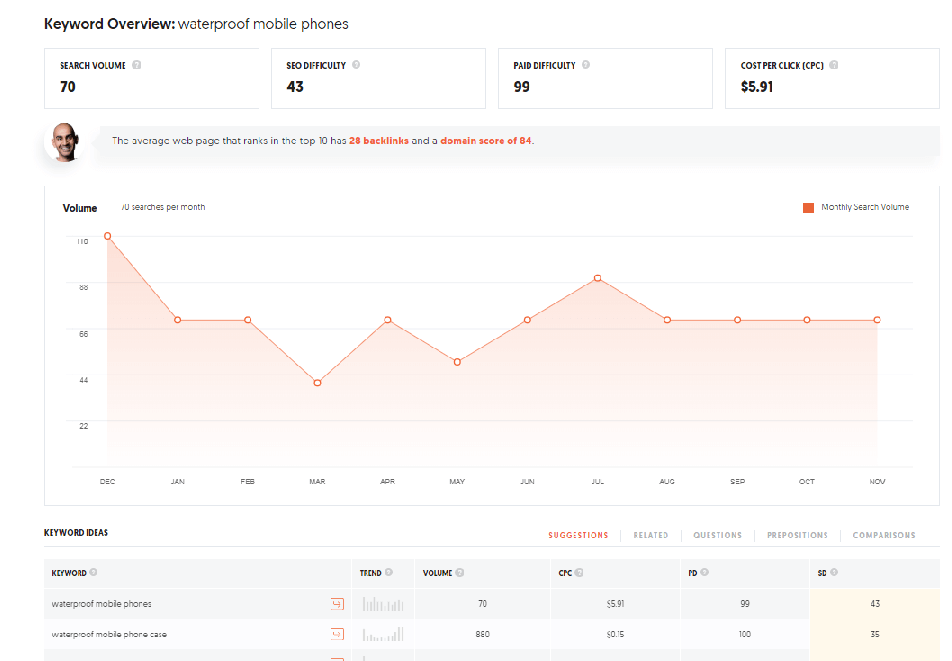Click the SD column help icon

pyautogui.click(x=833, y=573)
